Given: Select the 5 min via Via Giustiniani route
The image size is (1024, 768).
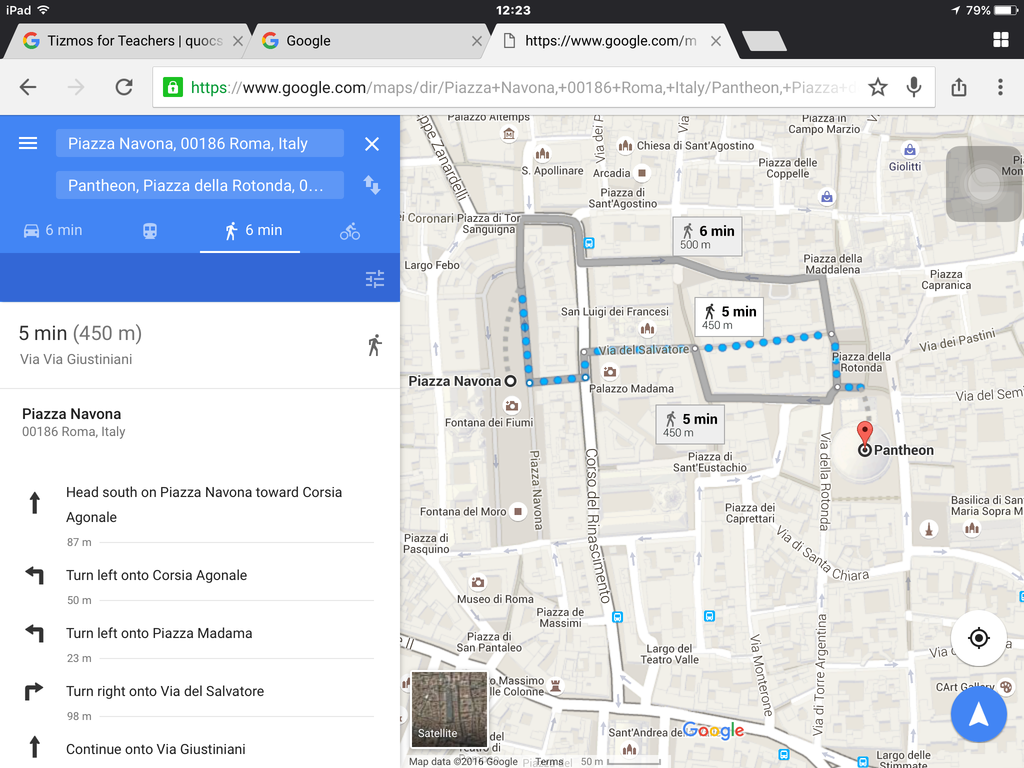Looking at the screenshot, I should (200, 345).
